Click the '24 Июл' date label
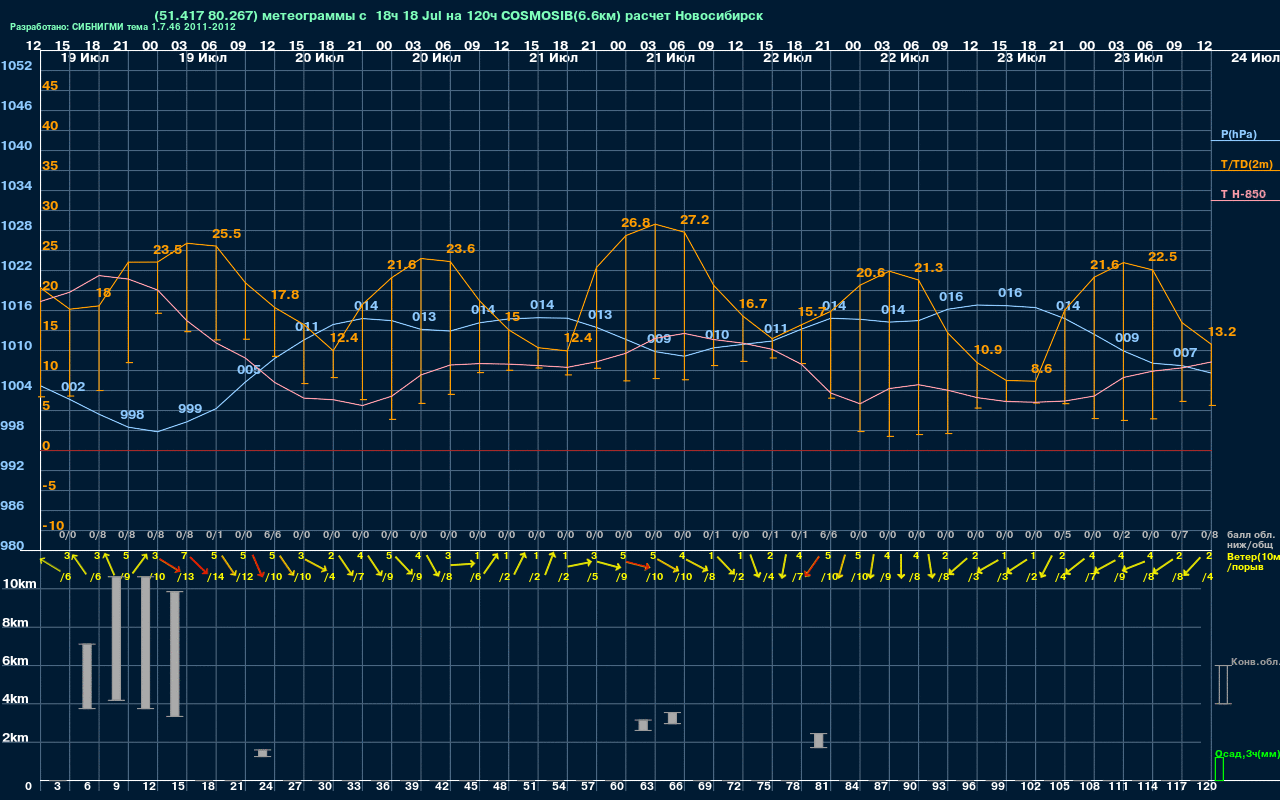 tap(1253, 58)
